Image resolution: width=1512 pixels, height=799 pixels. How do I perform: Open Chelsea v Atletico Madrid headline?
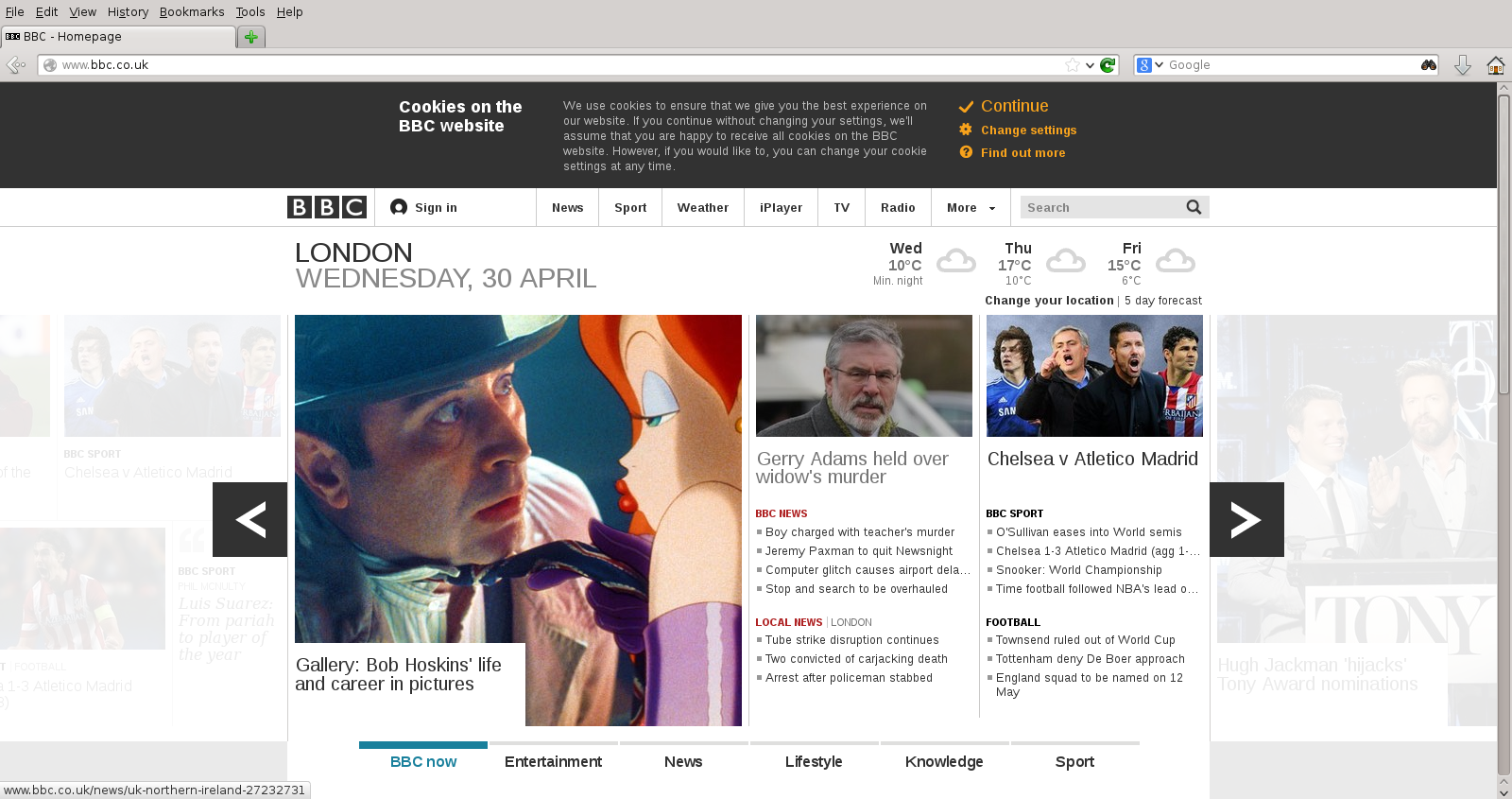coord(1092,459)
